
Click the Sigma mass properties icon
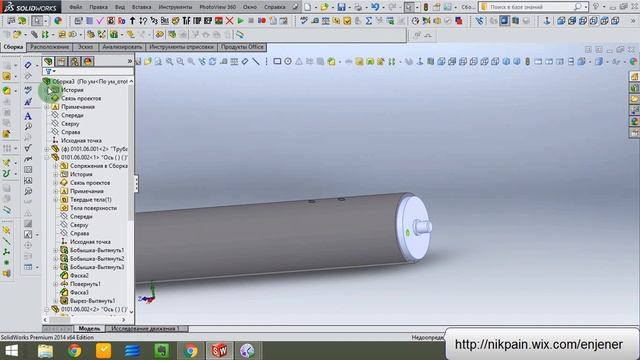click(369, 20)
